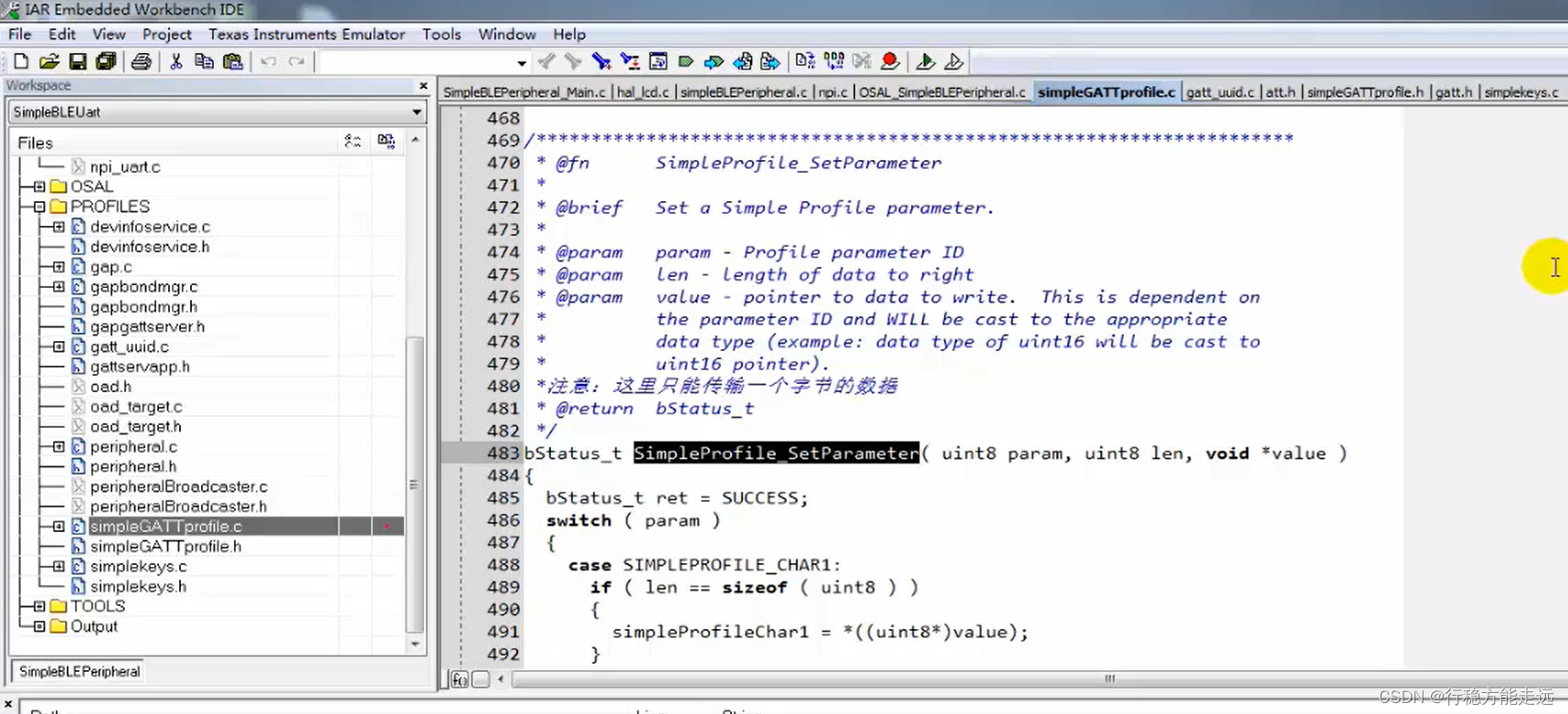Open the Window menu
The height and width of the screenshot is (714, 1568).
point(507,34)
